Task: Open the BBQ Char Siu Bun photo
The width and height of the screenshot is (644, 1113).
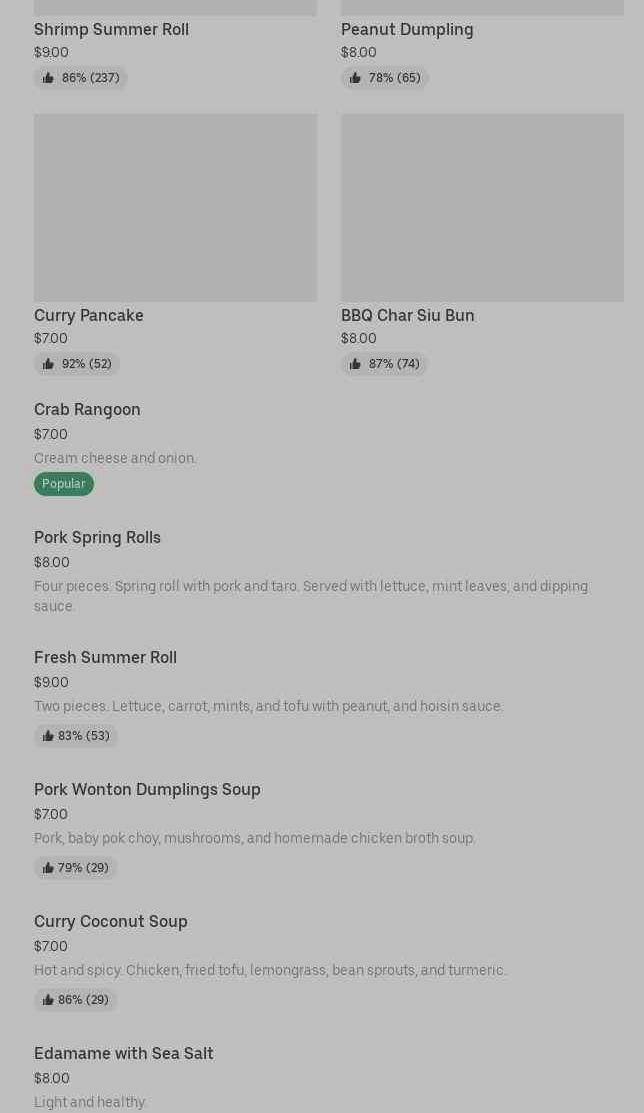Action: 482,207
